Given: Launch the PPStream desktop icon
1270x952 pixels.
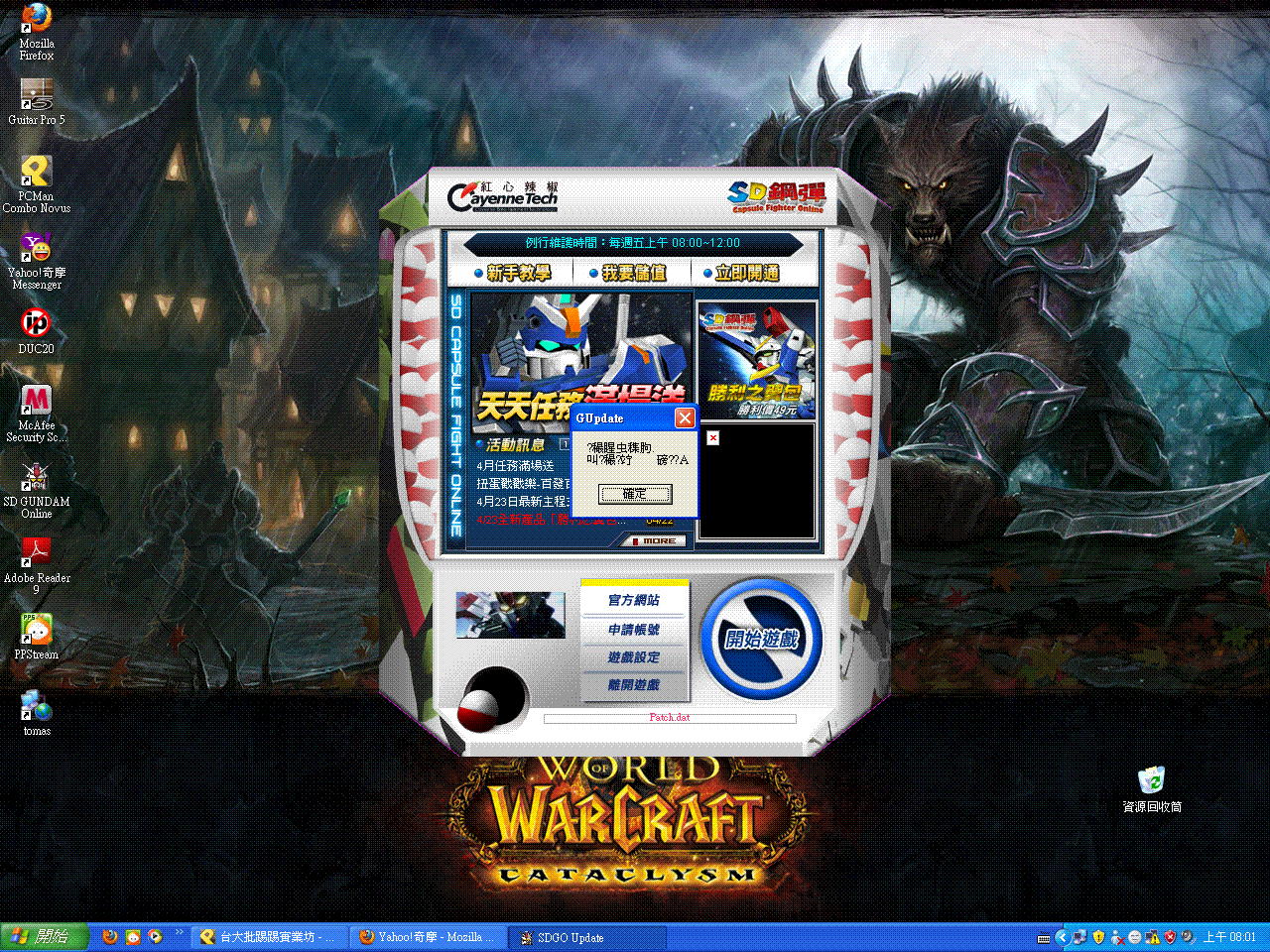Looking at the screenshot, I should point(37,637).
